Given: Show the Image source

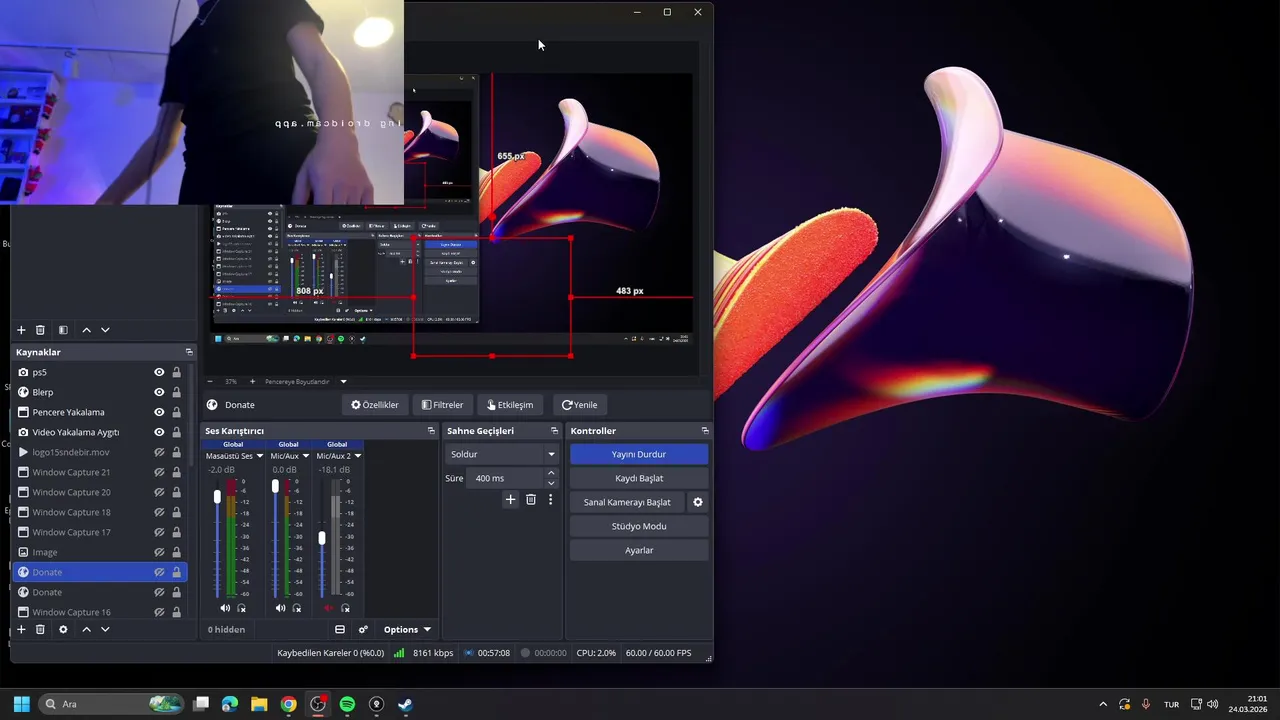Looking at the screenshot, I should coord(159,552).
